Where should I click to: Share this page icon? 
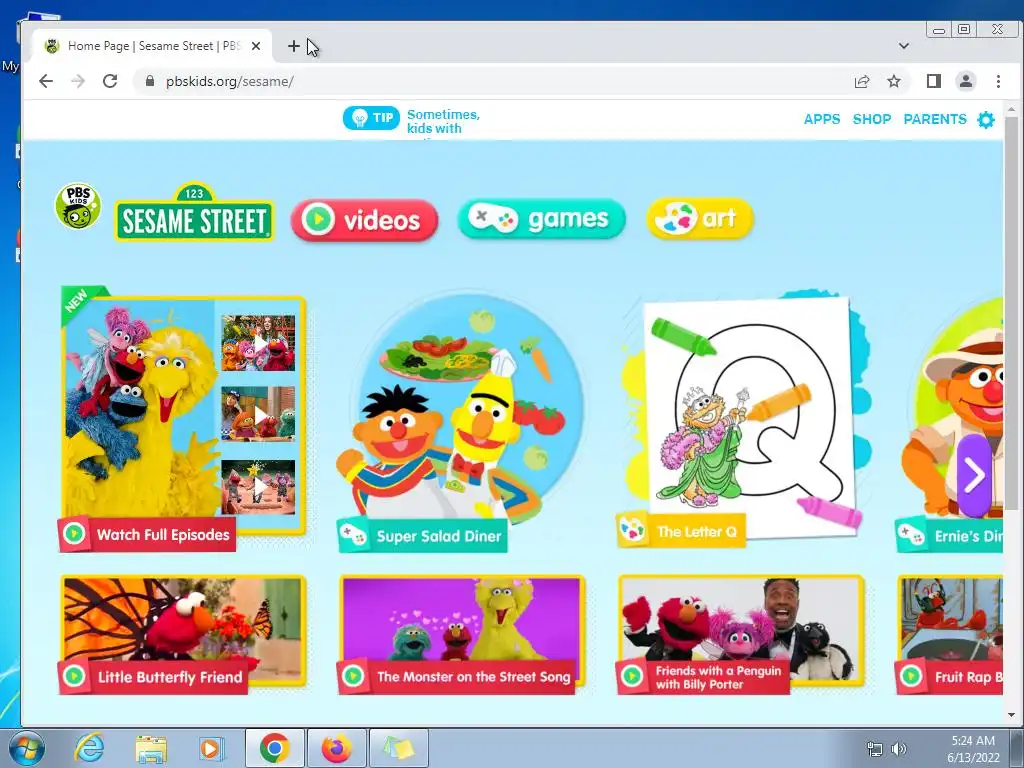click(862, 81)
